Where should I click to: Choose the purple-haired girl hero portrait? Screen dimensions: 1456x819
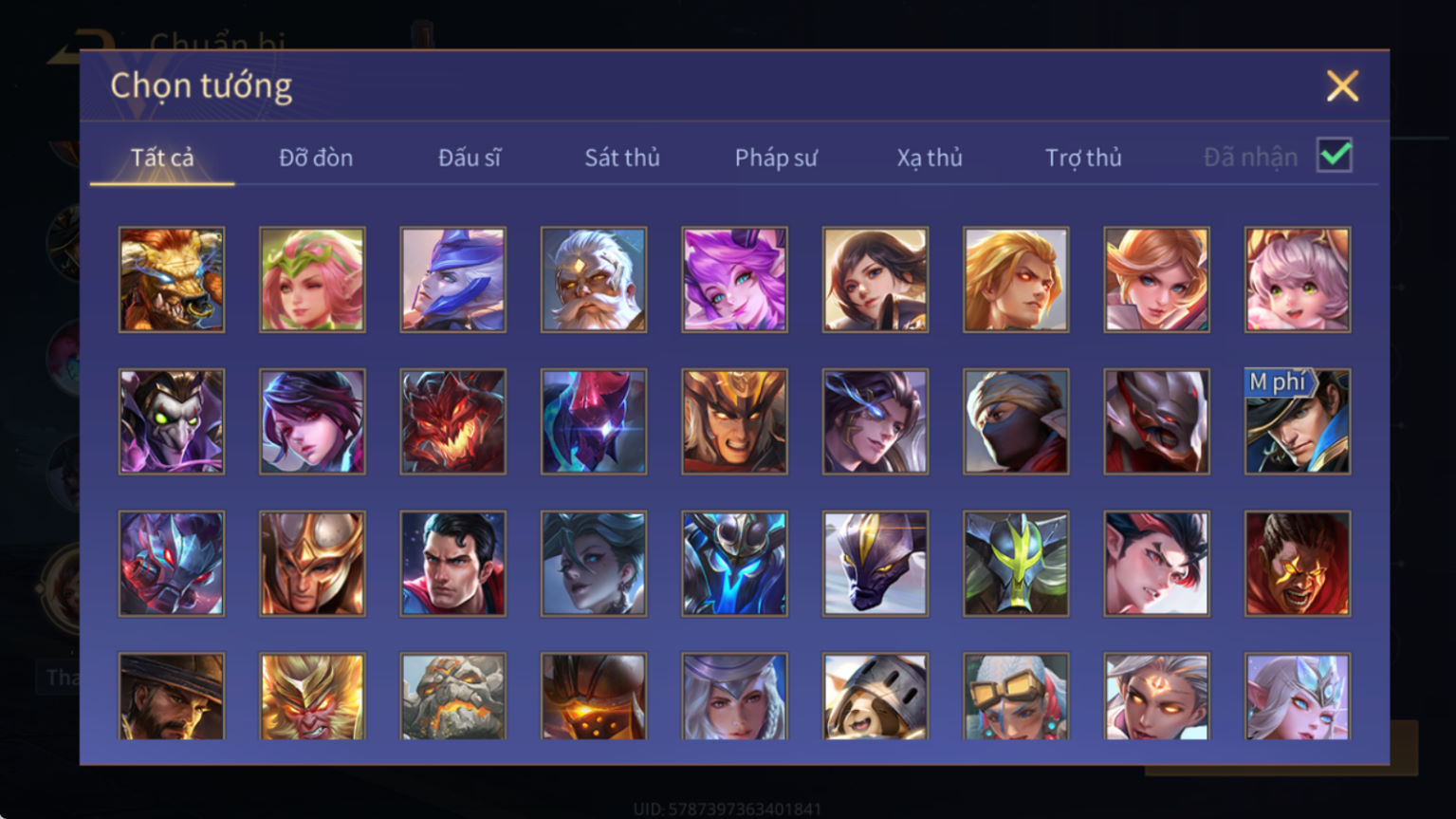734,279
